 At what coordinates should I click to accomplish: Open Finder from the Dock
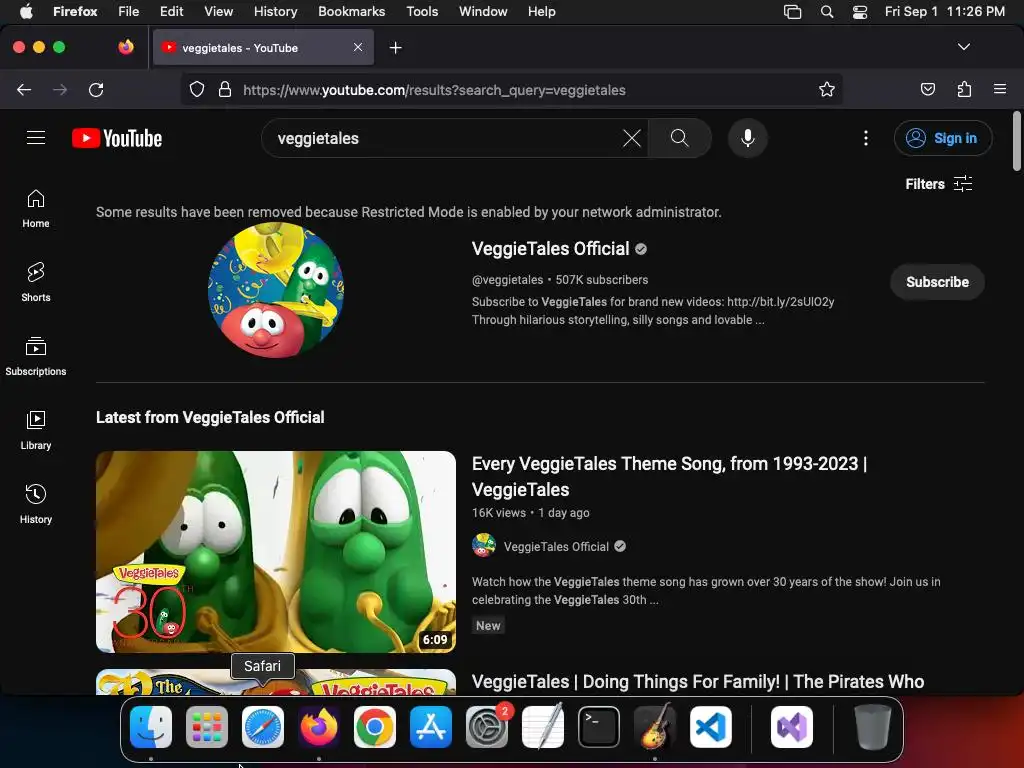click(x=151, y=727)
